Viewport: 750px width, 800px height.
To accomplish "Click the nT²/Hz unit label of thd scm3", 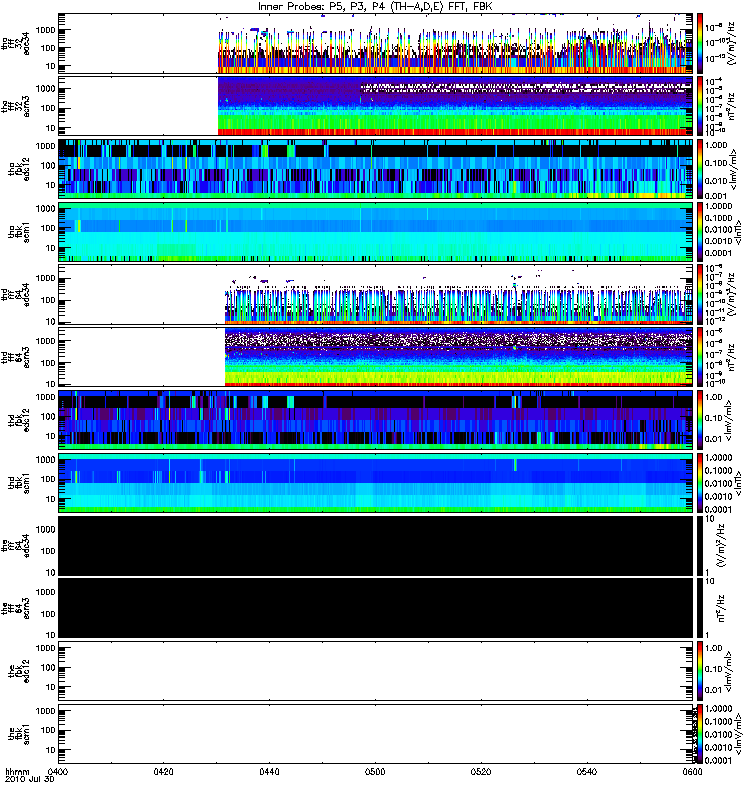I will pos(731,357).
